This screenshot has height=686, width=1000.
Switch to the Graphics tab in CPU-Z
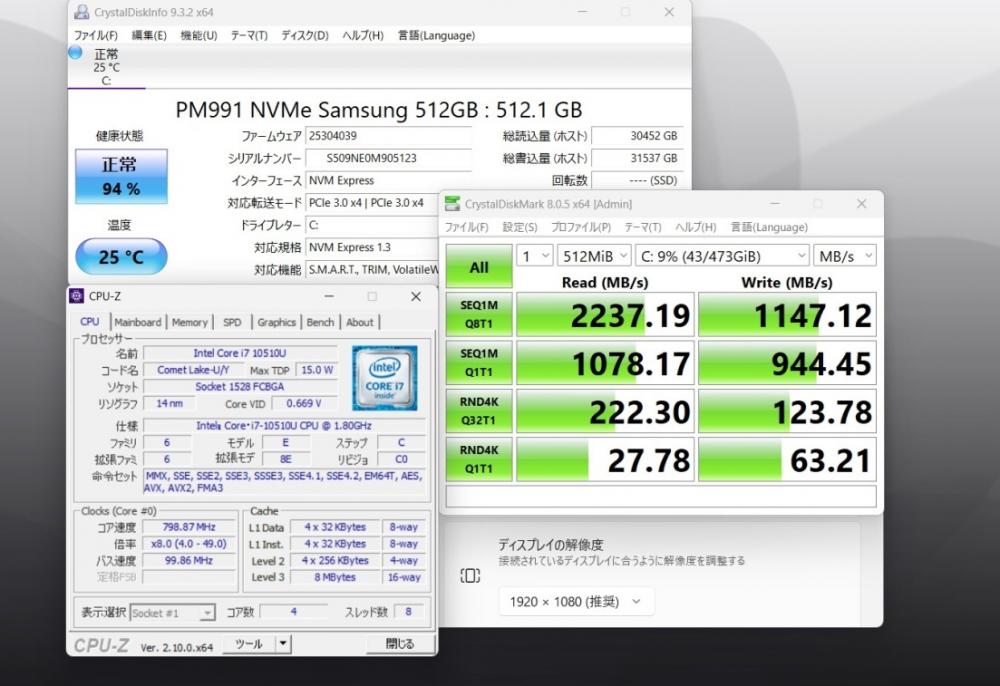click(276, 323)
